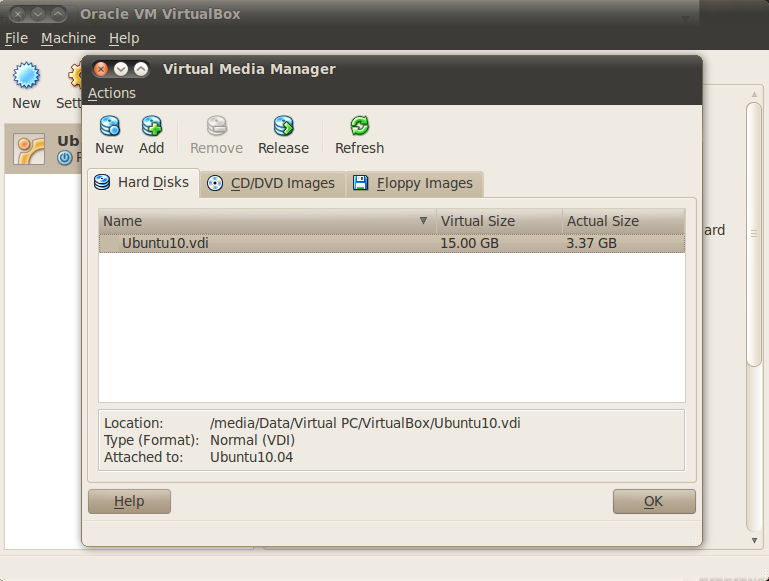The height and width of the screenshot is (581, 769).
Task: Click the Settings gear icon in VirtualBox main window
Action: click(75, 75)
